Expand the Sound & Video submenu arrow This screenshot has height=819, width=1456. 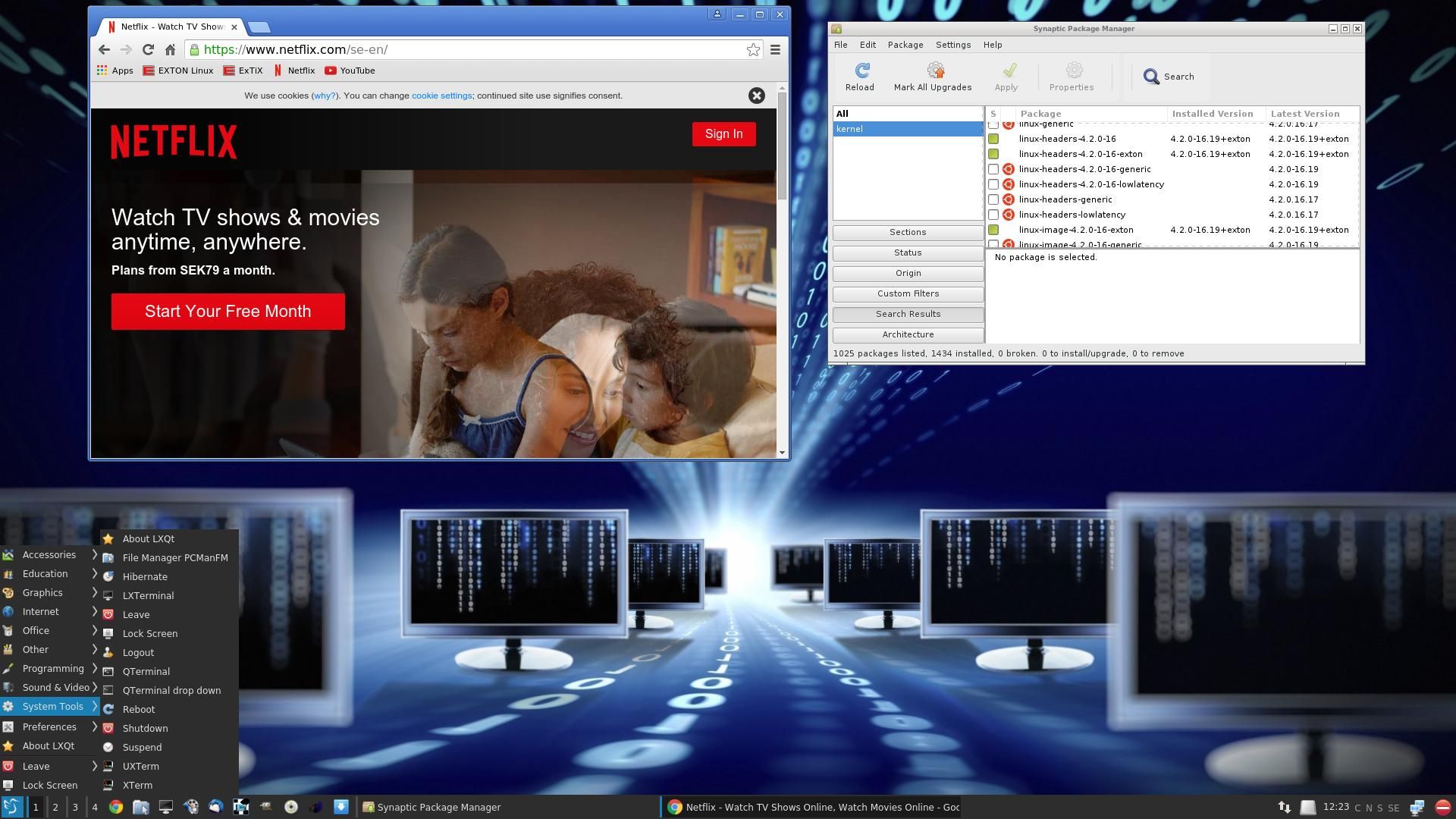95,687
